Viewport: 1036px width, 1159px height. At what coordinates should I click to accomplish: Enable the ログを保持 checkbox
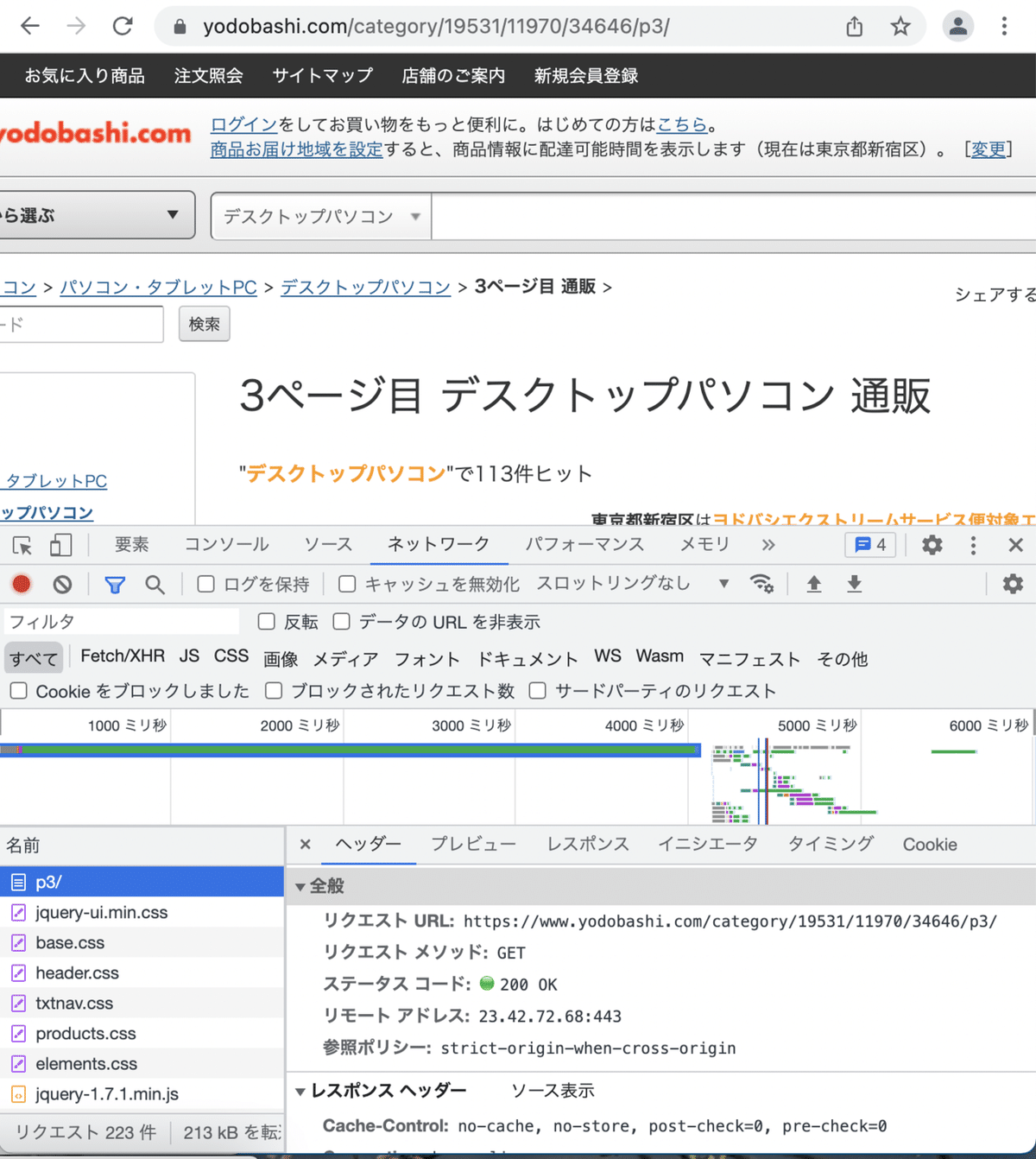[x=205, y=585]
